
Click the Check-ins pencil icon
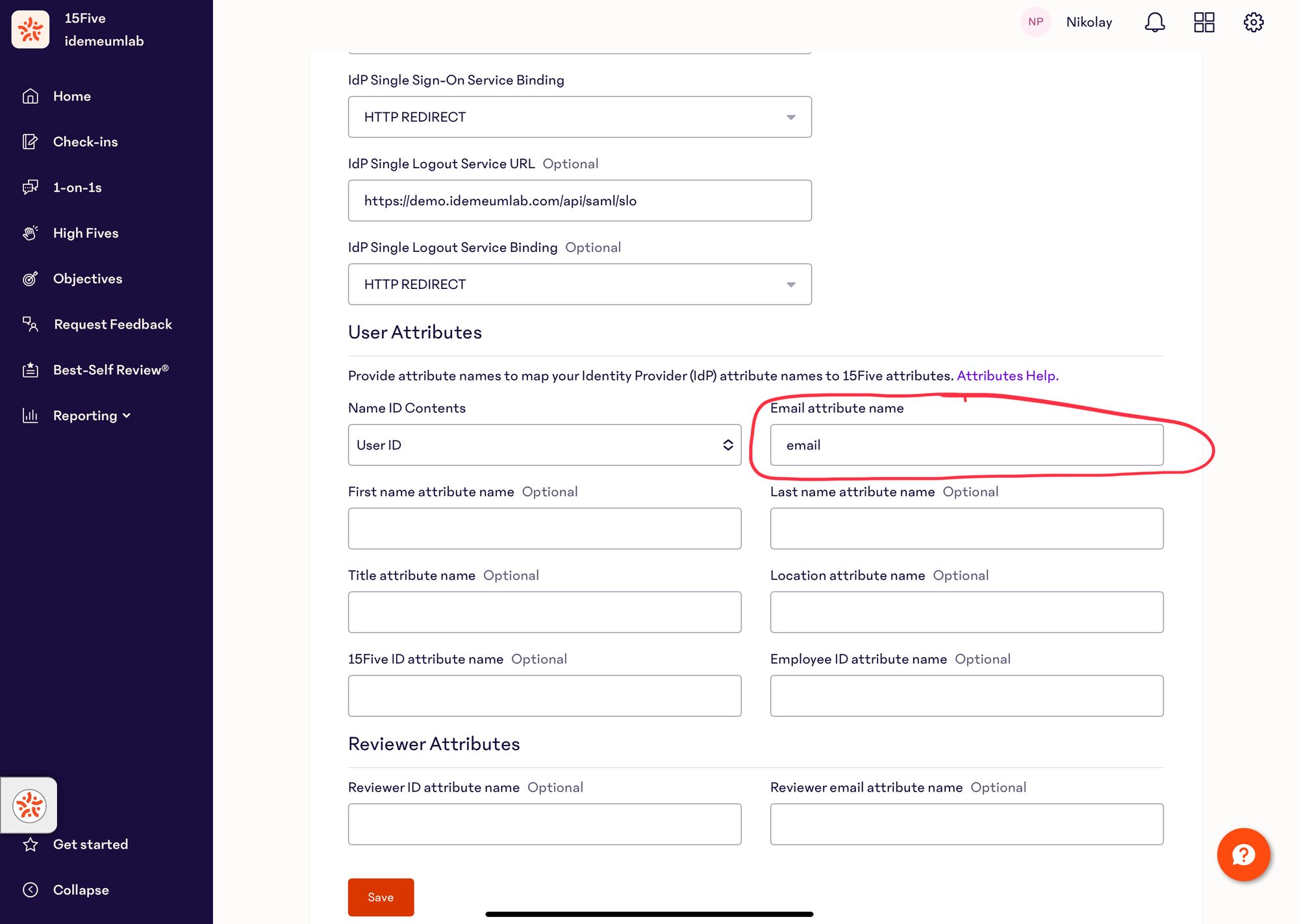pos(30,142)
